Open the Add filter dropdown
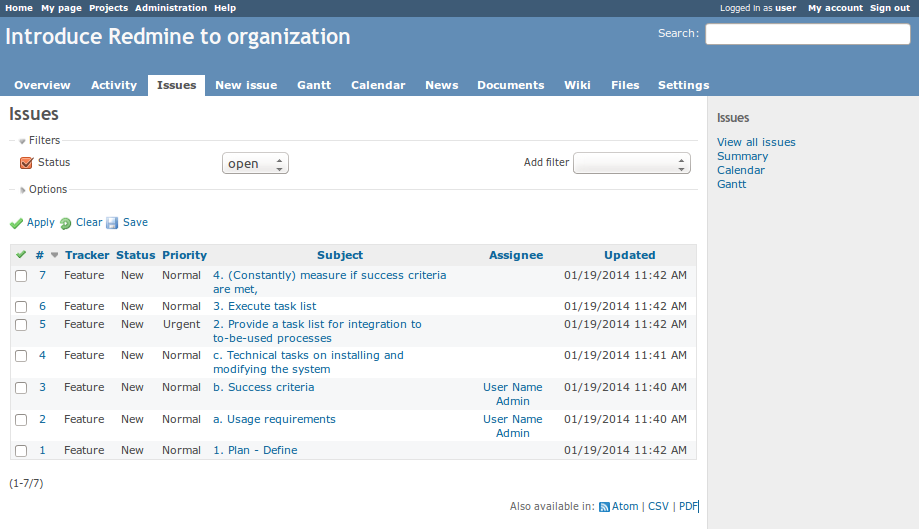921x529 pixels. click(631, 163)
